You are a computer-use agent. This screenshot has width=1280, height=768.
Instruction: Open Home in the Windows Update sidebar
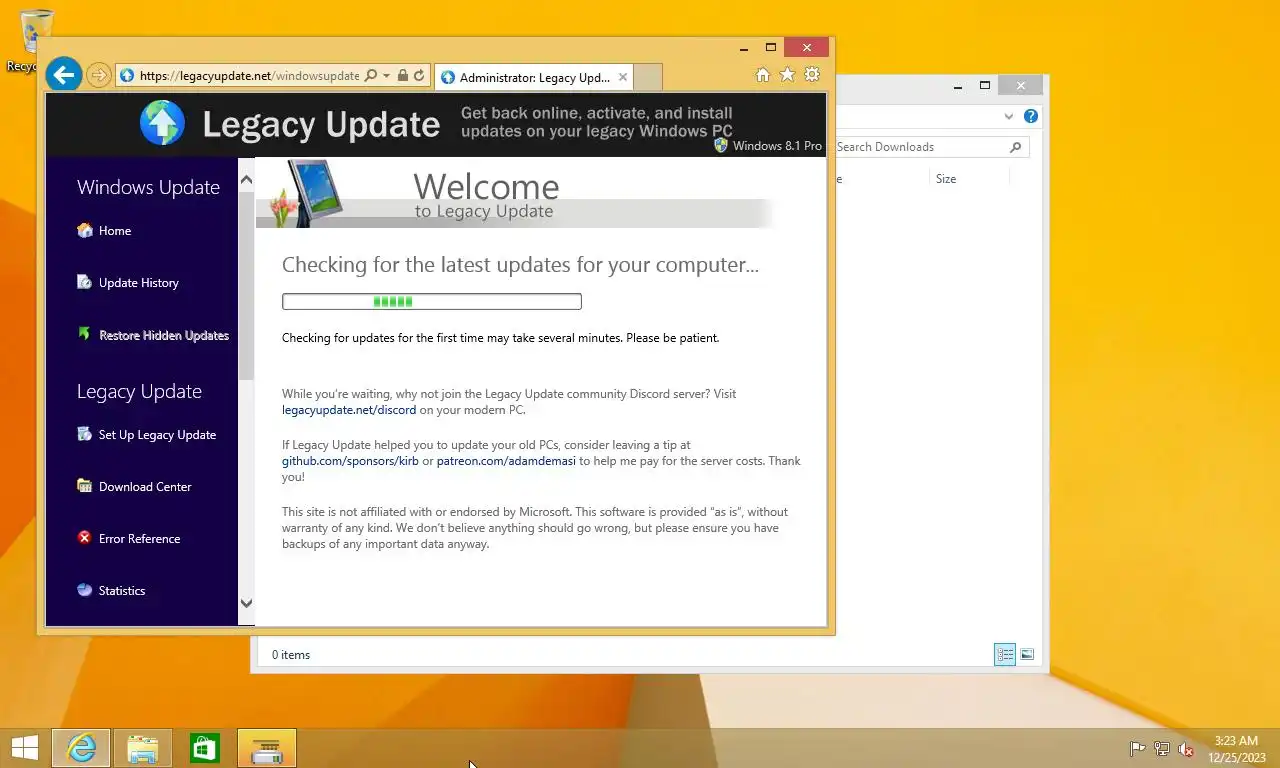115,231
